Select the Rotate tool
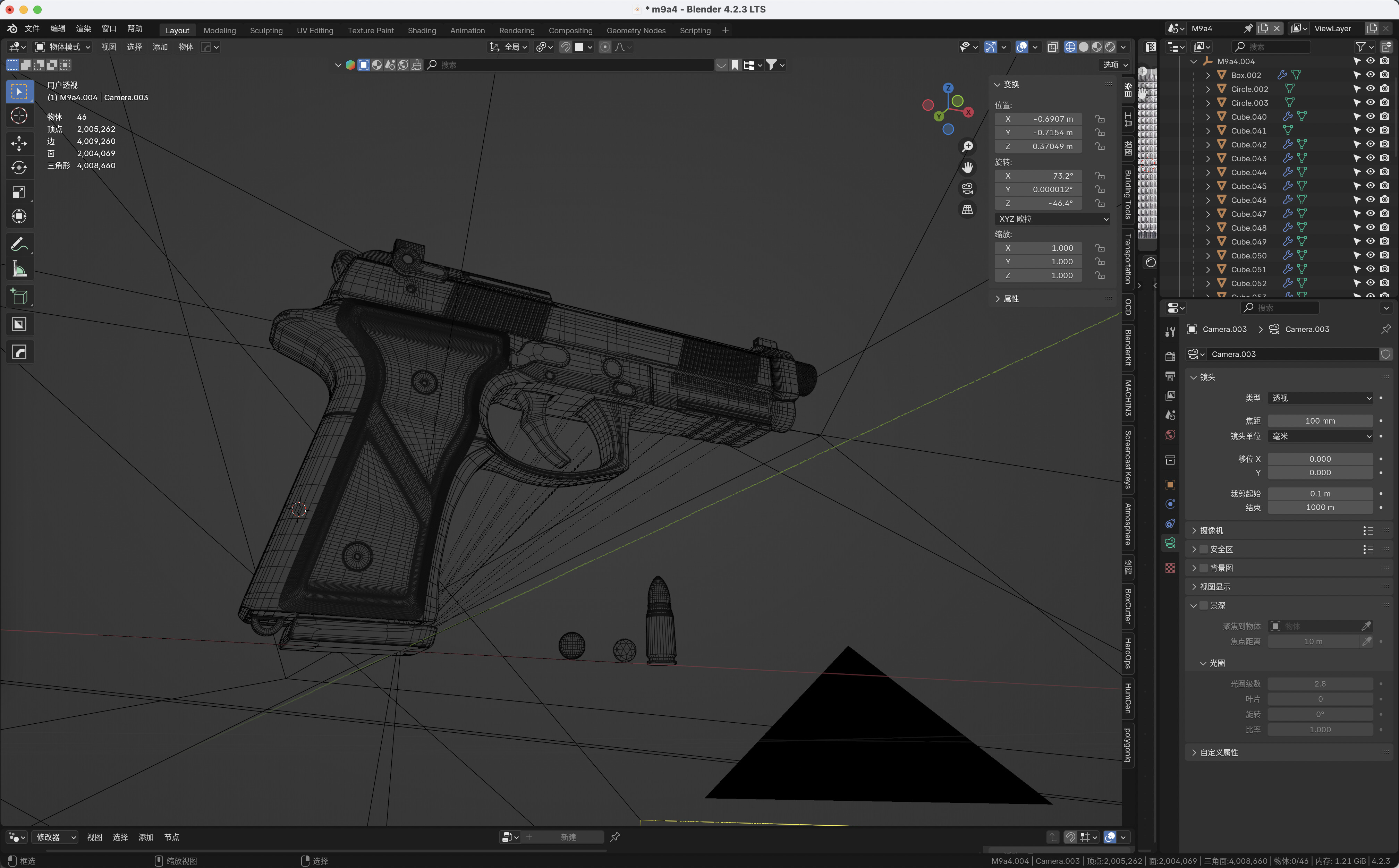This screenshot has height=868, width=1399. (19, 168)
